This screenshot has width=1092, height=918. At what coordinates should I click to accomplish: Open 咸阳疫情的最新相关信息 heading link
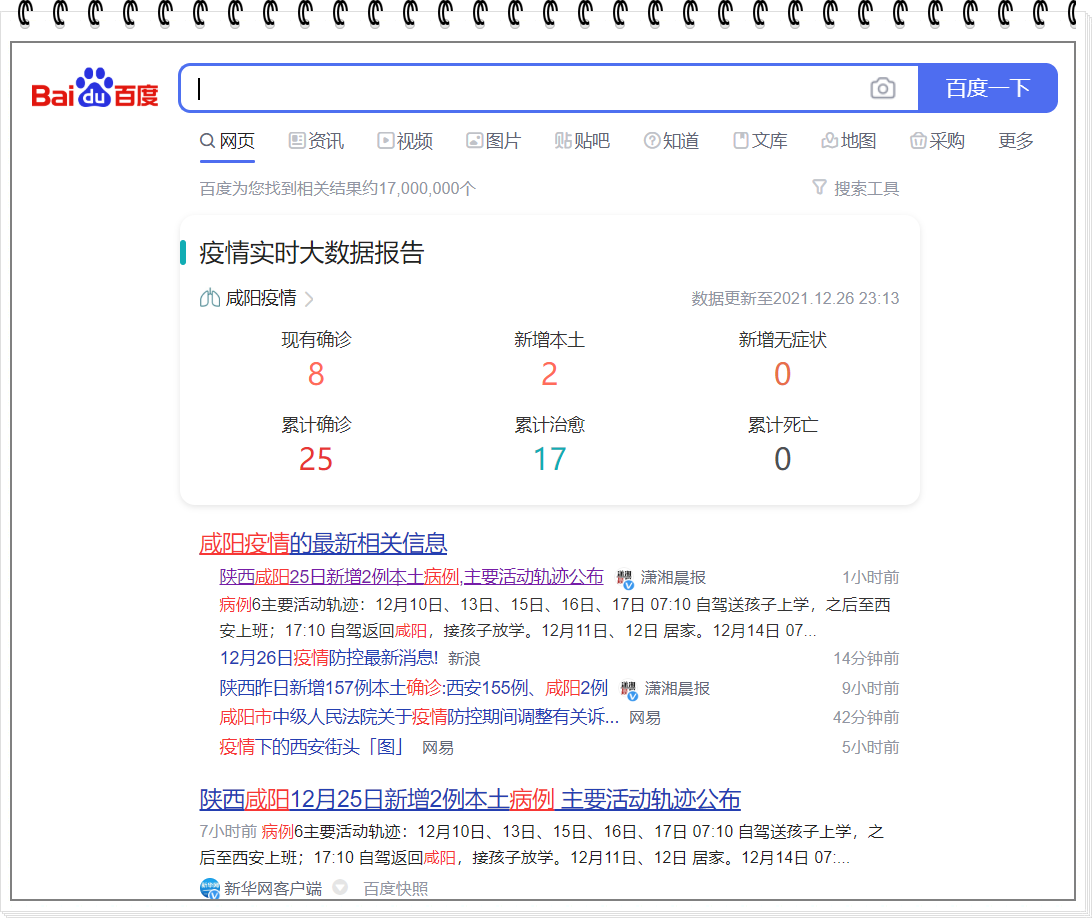pyautogui.click(x=323, y=543)
